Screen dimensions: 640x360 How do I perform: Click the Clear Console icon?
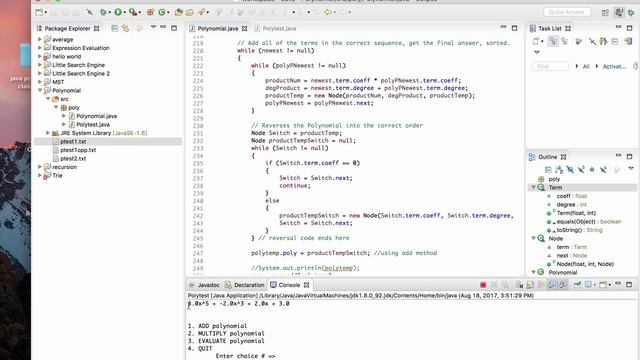point(519,285)
